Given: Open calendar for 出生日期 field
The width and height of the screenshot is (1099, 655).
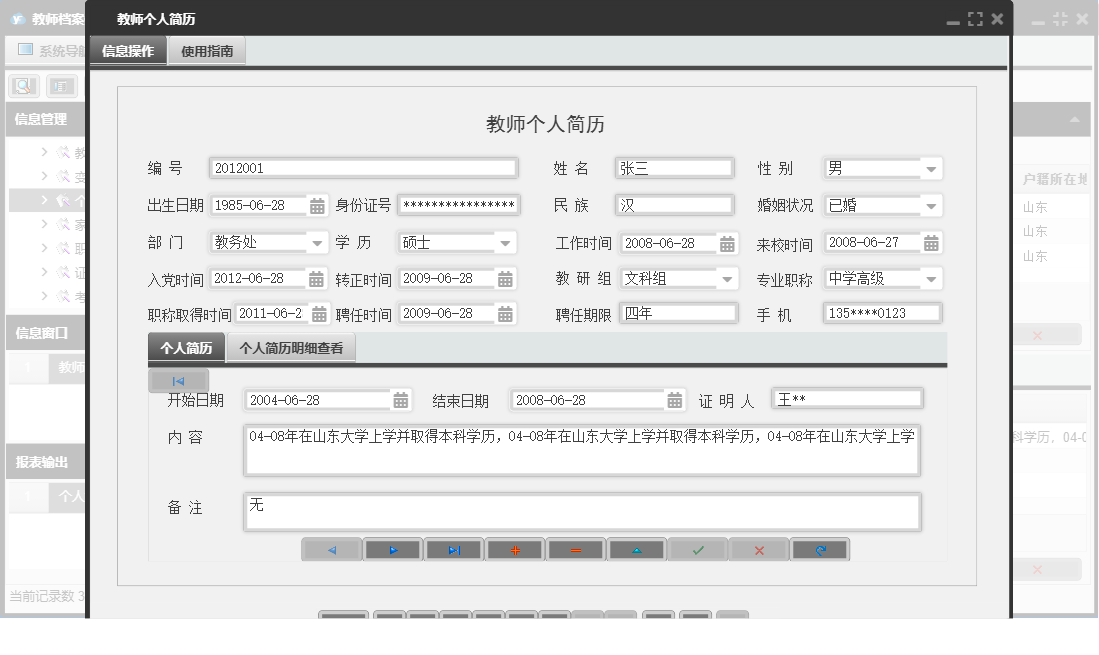Looking at the screenshot, I should click(x=317, y=206).
